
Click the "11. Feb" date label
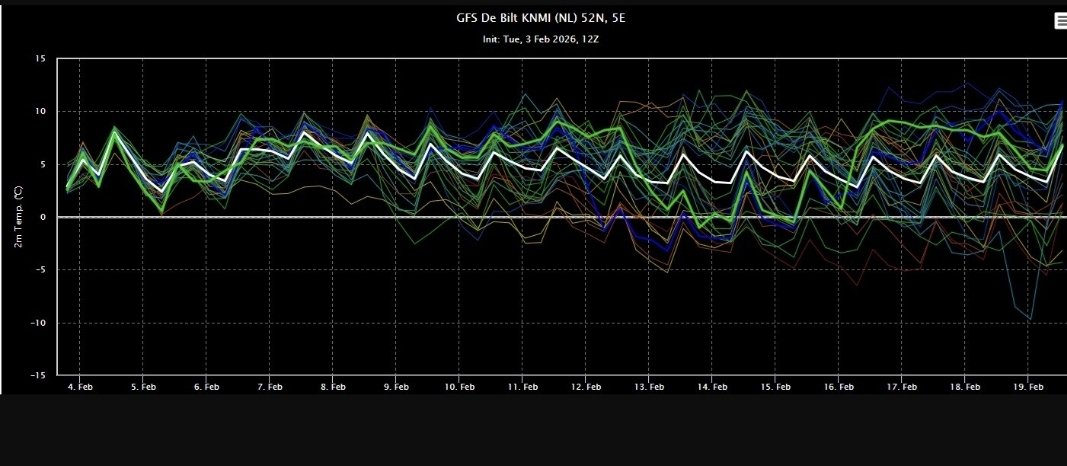click(x=523, y=387)
